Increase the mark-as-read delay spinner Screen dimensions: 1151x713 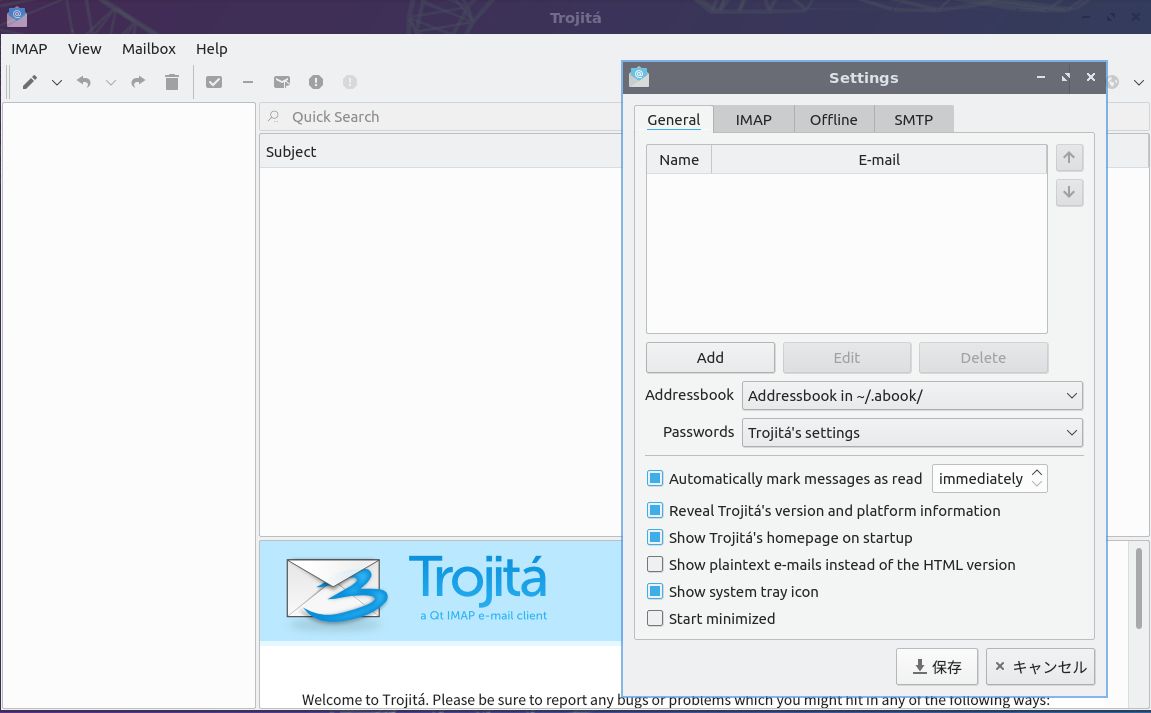pyautogui.click(x=1036, y=473)
